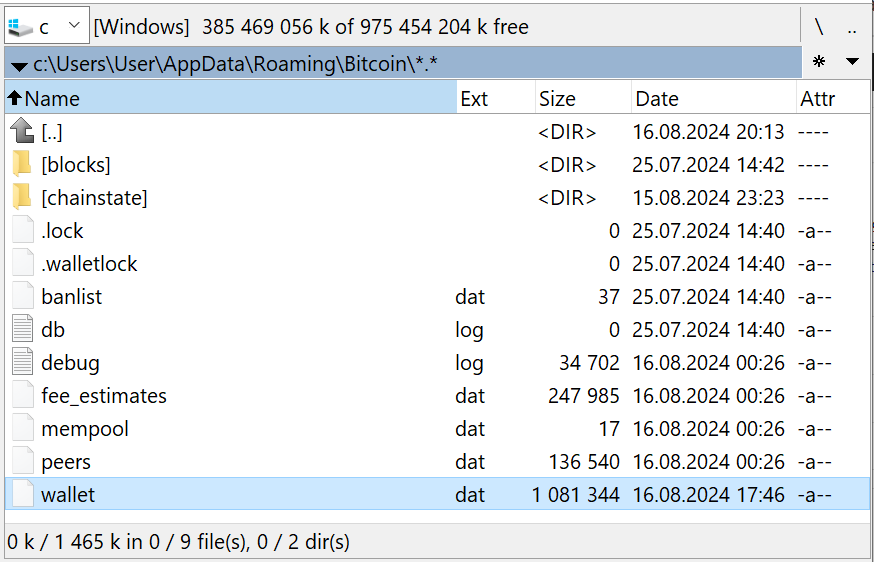Select the .lock file name
This screenshot has width=874, height=562.
pyautogui.click(x=62, y=231)
